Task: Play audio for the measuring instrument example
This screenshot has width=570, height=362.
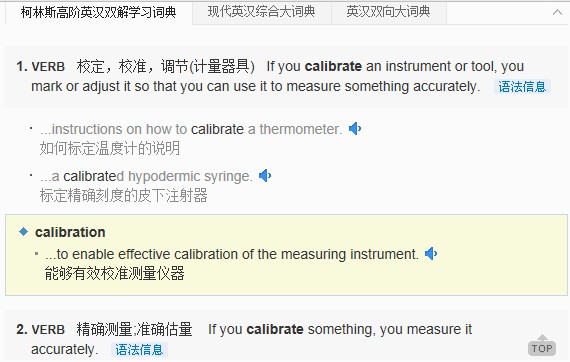Action: coord(431,253)
